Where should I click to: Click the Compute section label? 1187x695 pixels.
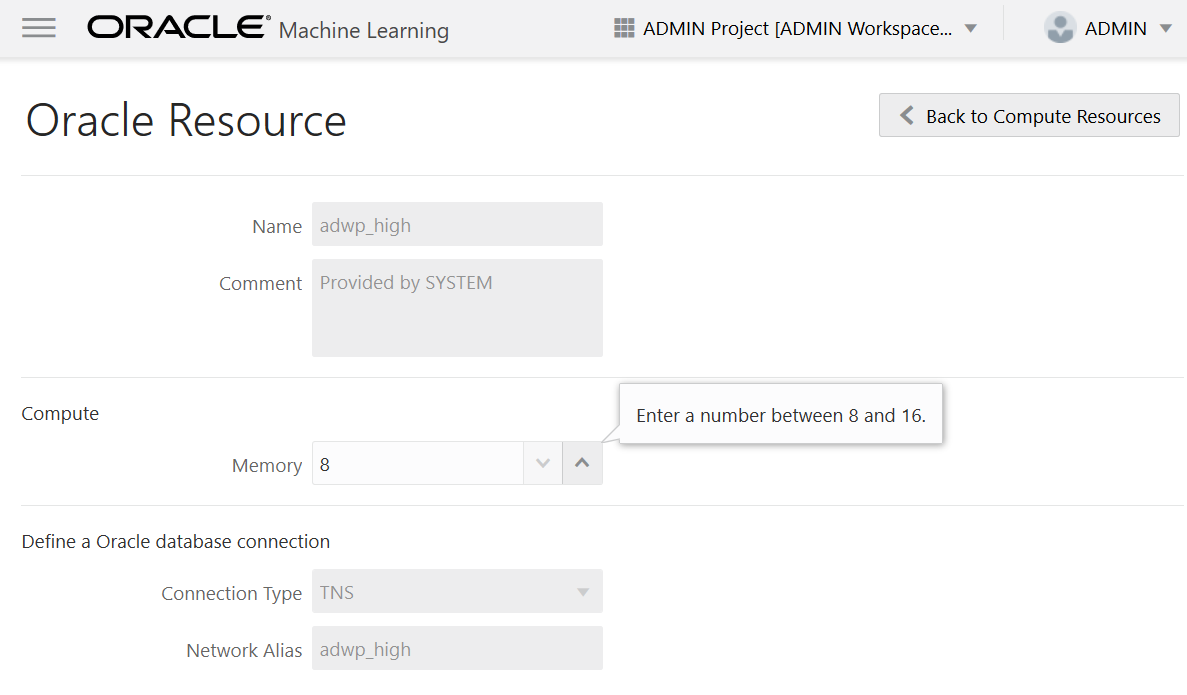61,413
